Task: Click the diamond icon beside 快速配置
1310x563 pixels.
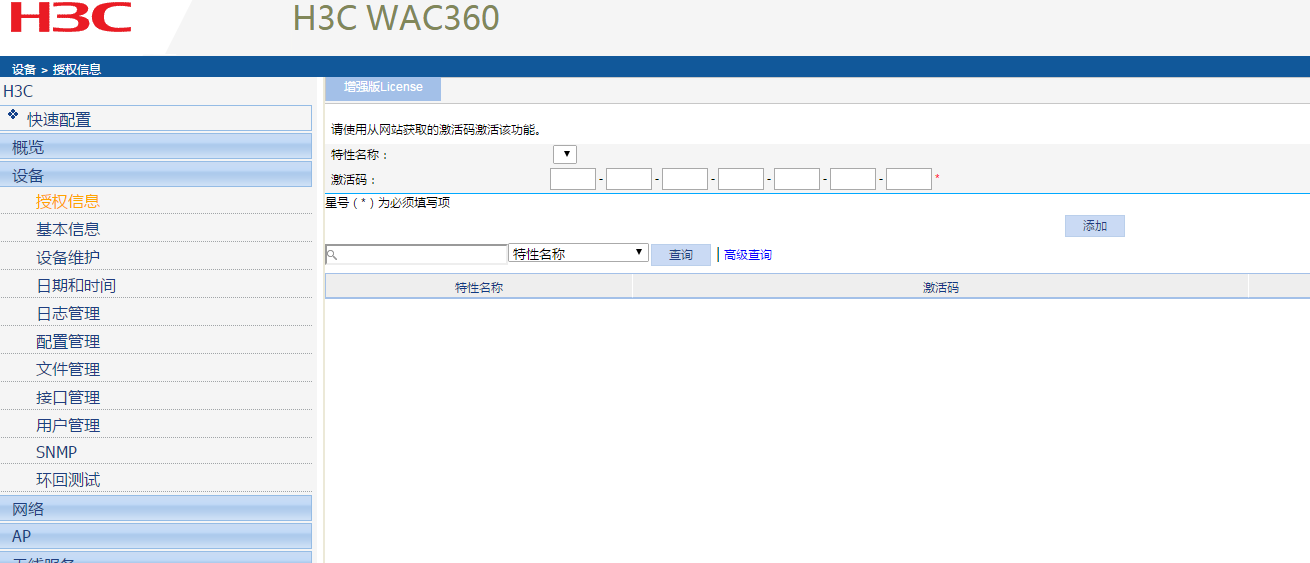Action: tap(13, 115)
